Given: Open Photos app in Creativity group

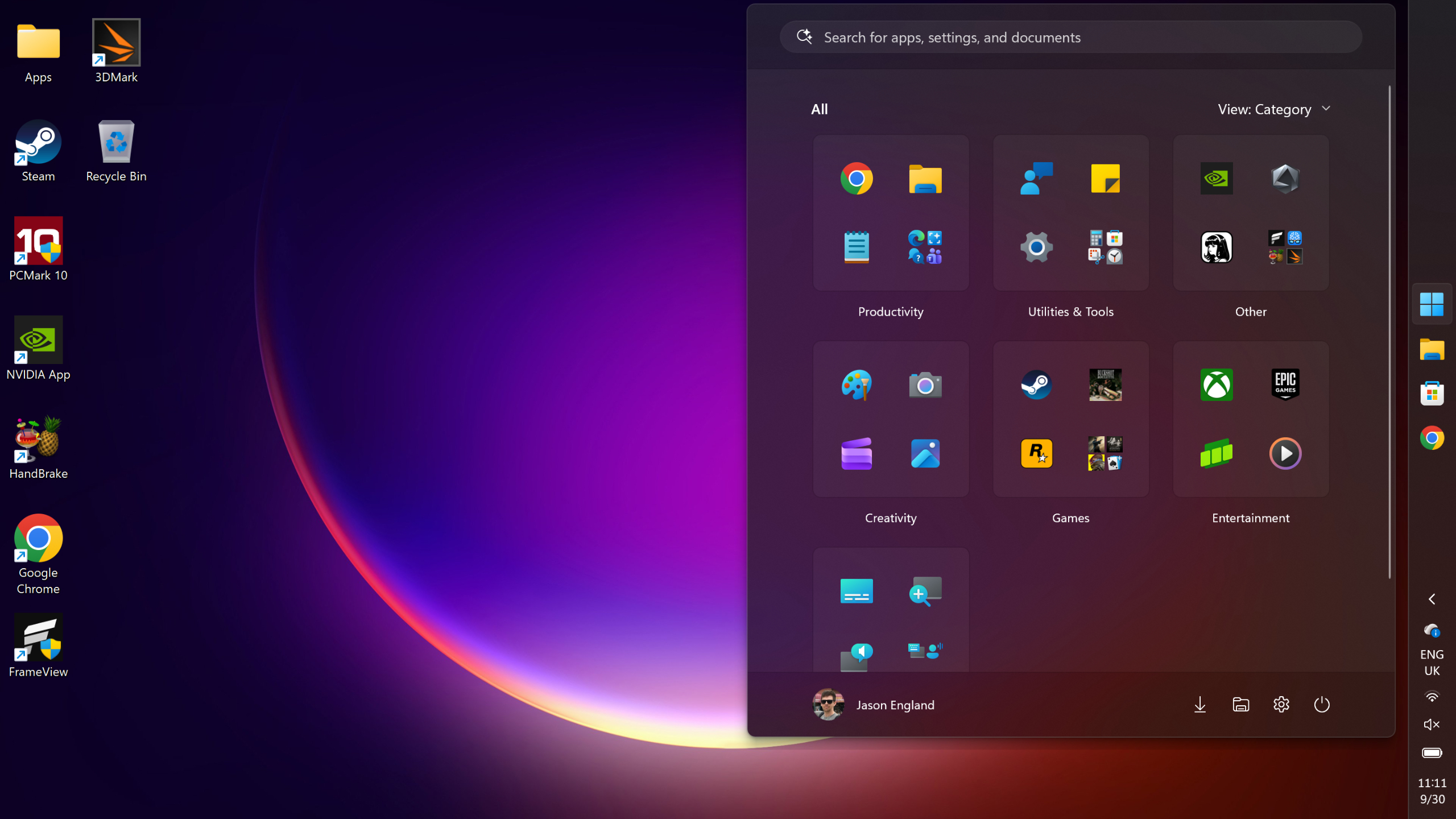Looking at the screenshot, I should 925,454.
